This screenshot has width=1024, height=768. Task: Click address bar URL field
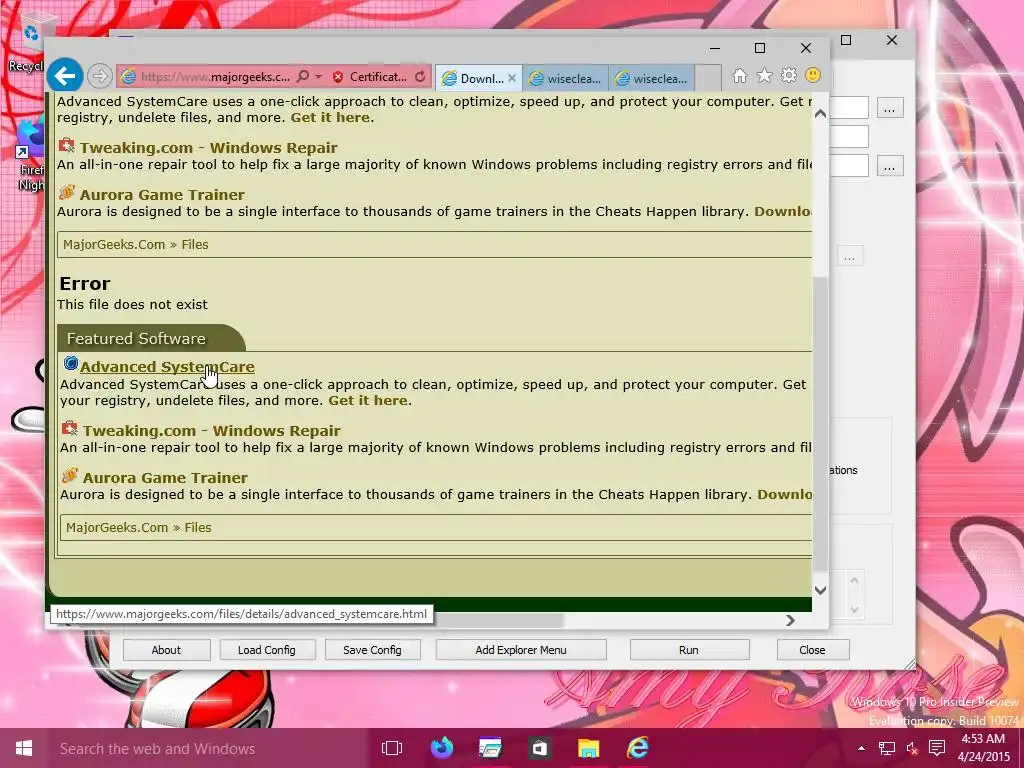[215, 76]
